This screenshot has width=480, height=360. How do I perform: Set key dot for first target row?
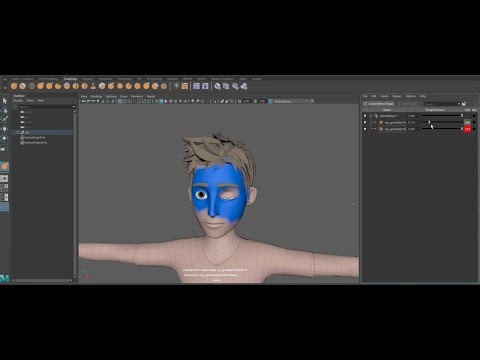[x=474, y=122]
